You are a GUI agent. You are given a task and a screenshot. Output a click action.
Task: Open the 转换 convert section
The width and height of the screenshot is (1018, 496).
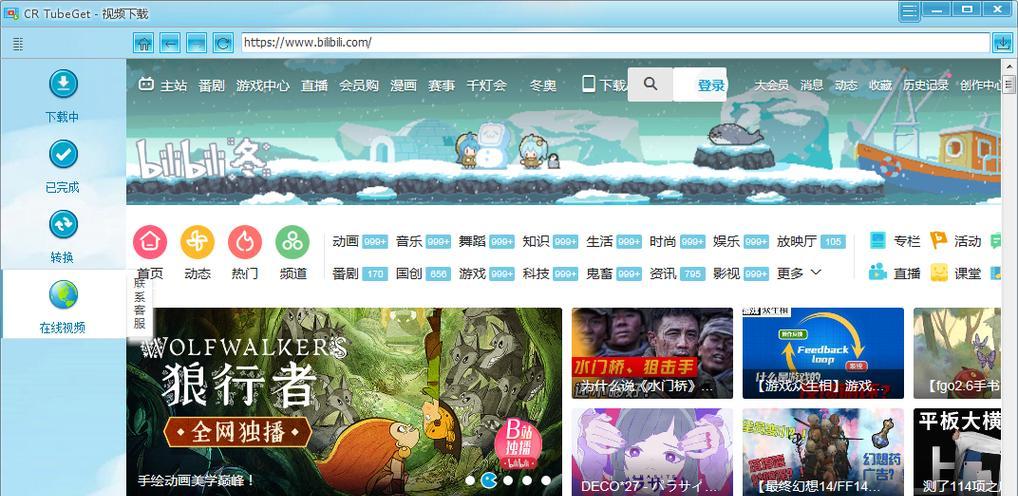coord(63,237)
